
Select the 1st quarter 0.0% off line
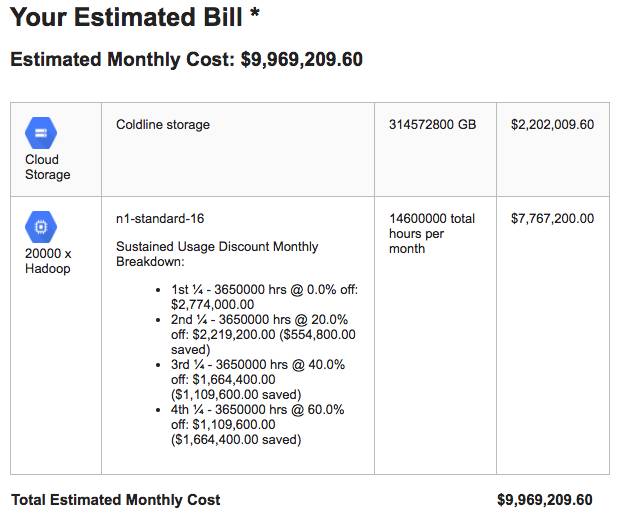click(264, 297)
